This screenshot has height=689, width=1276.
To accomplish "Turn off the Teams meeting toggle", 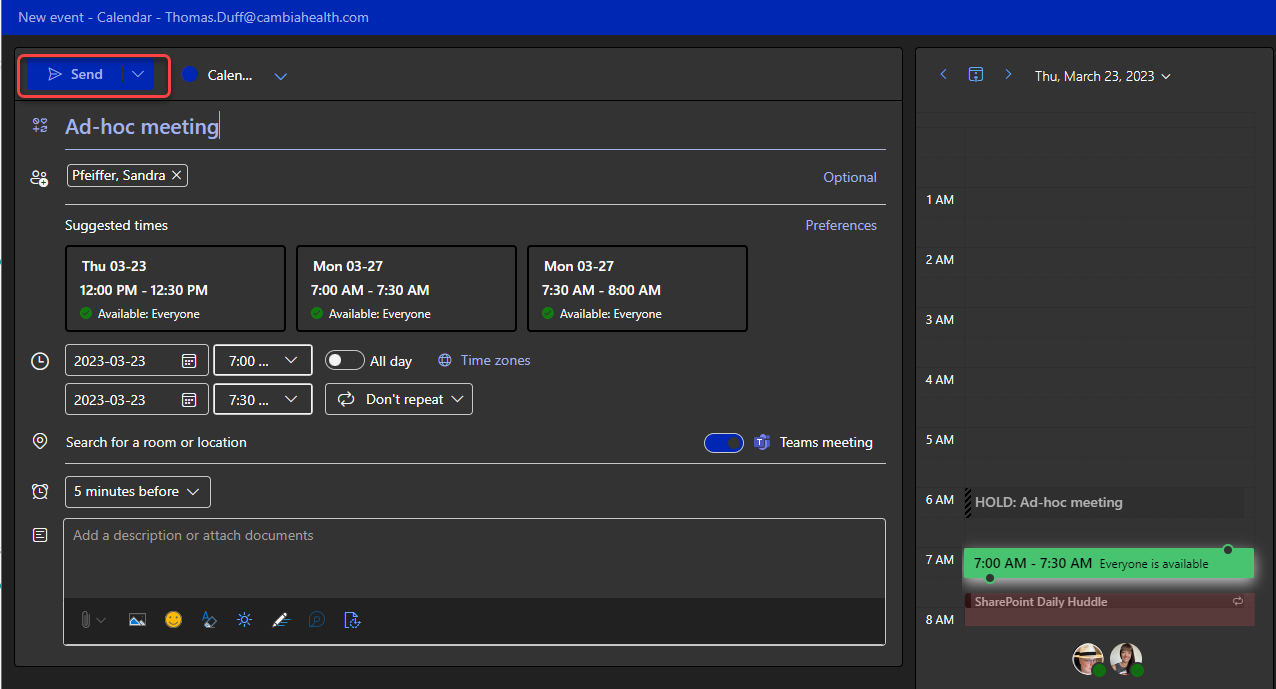I will pos(724,443).
